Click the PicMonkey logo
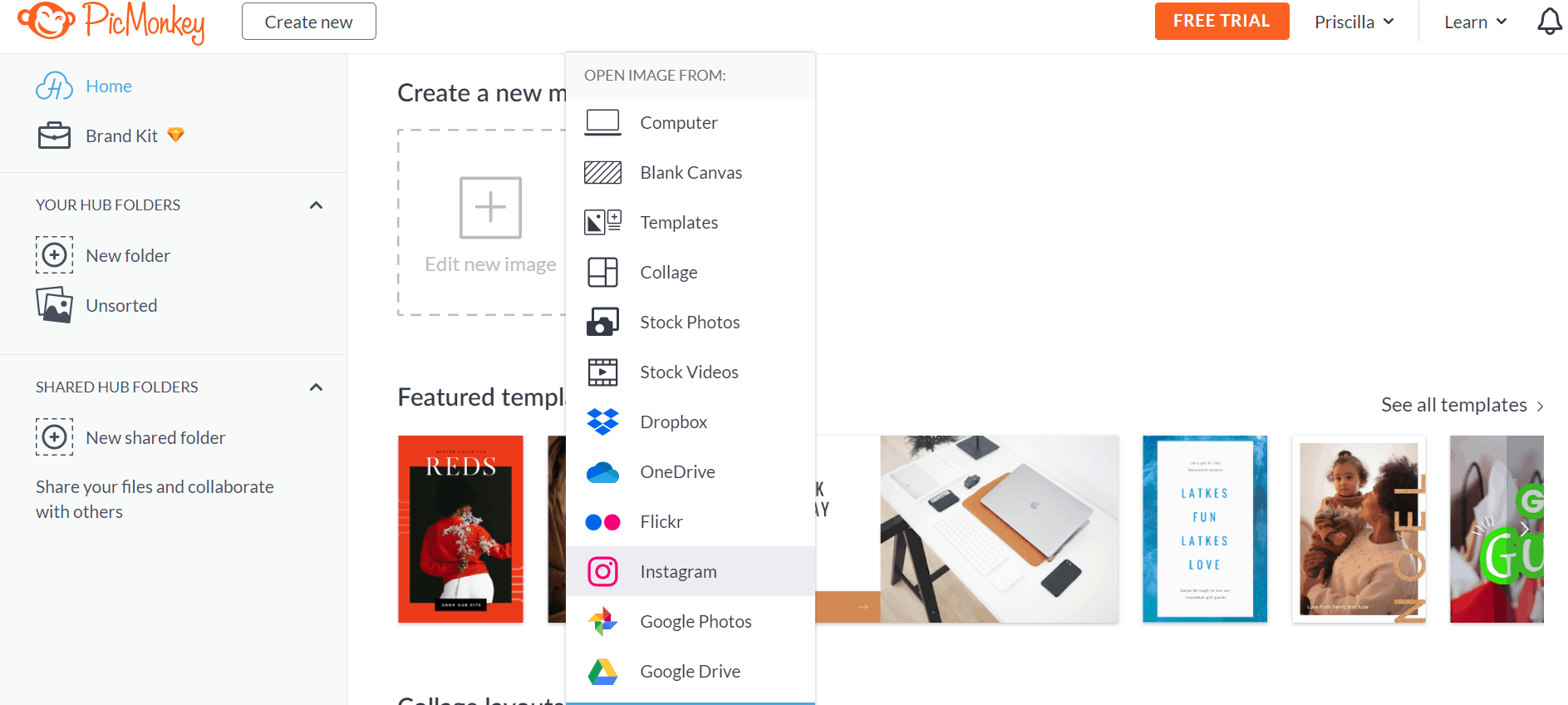Image resolution: width=1568 pixels, height=705 pixels. [x=111, y=22]
